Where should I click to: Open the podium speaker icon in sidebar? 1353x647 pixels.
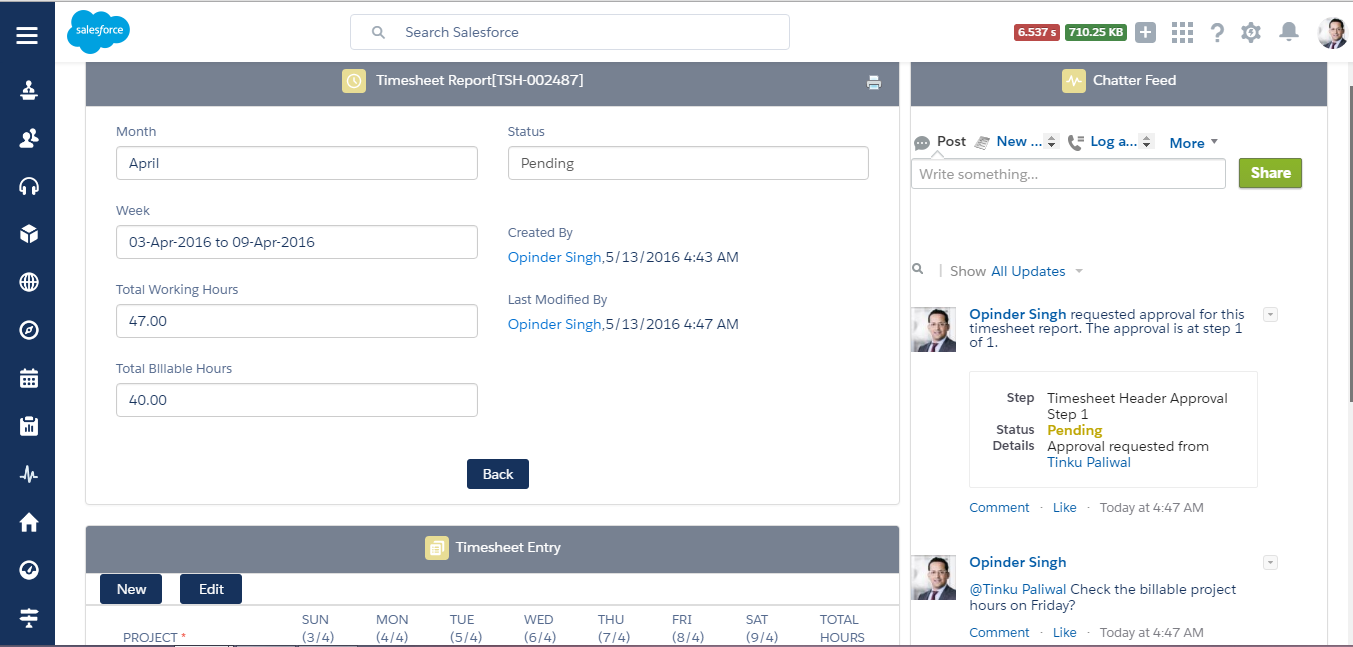point(29,91)
